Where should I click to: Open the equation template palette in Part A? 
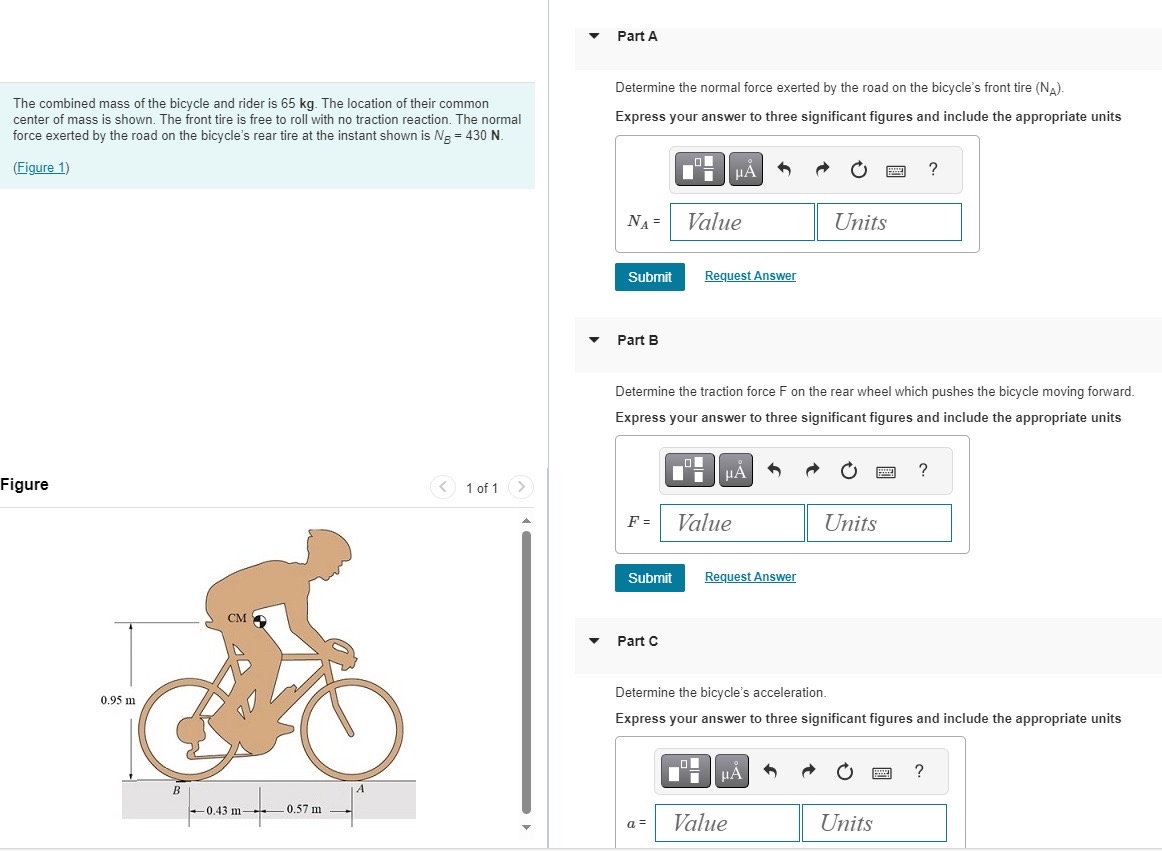699,169
